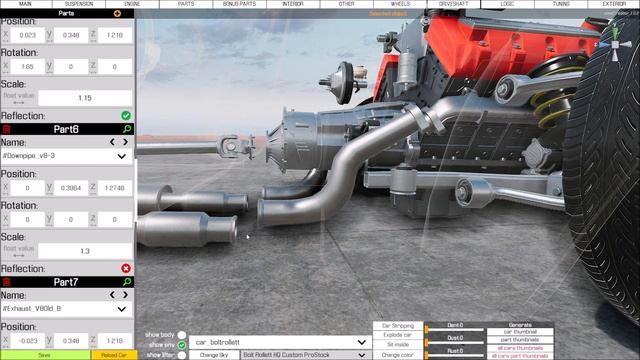
Task: Switch to the WHEELS tab
Action: click(400, 4)
